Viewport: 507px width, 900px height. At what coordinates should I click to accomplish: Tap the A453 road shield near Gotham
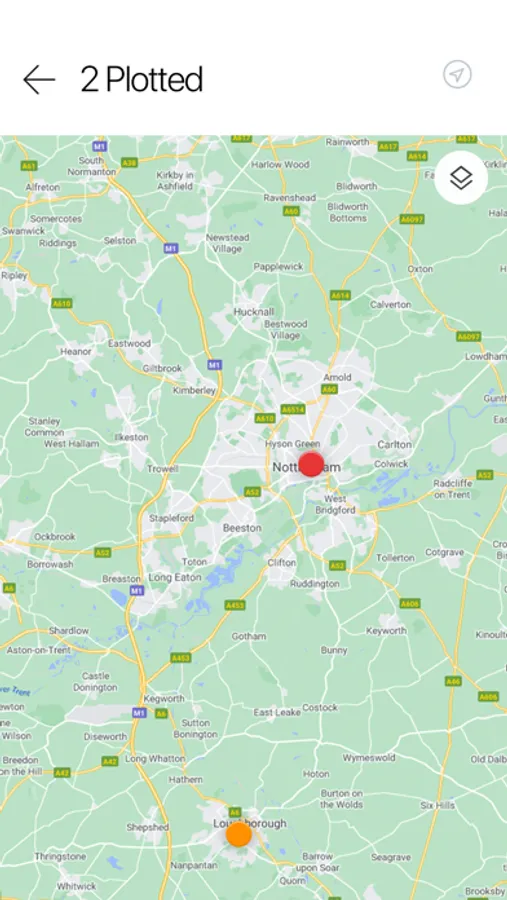(235, 605)
